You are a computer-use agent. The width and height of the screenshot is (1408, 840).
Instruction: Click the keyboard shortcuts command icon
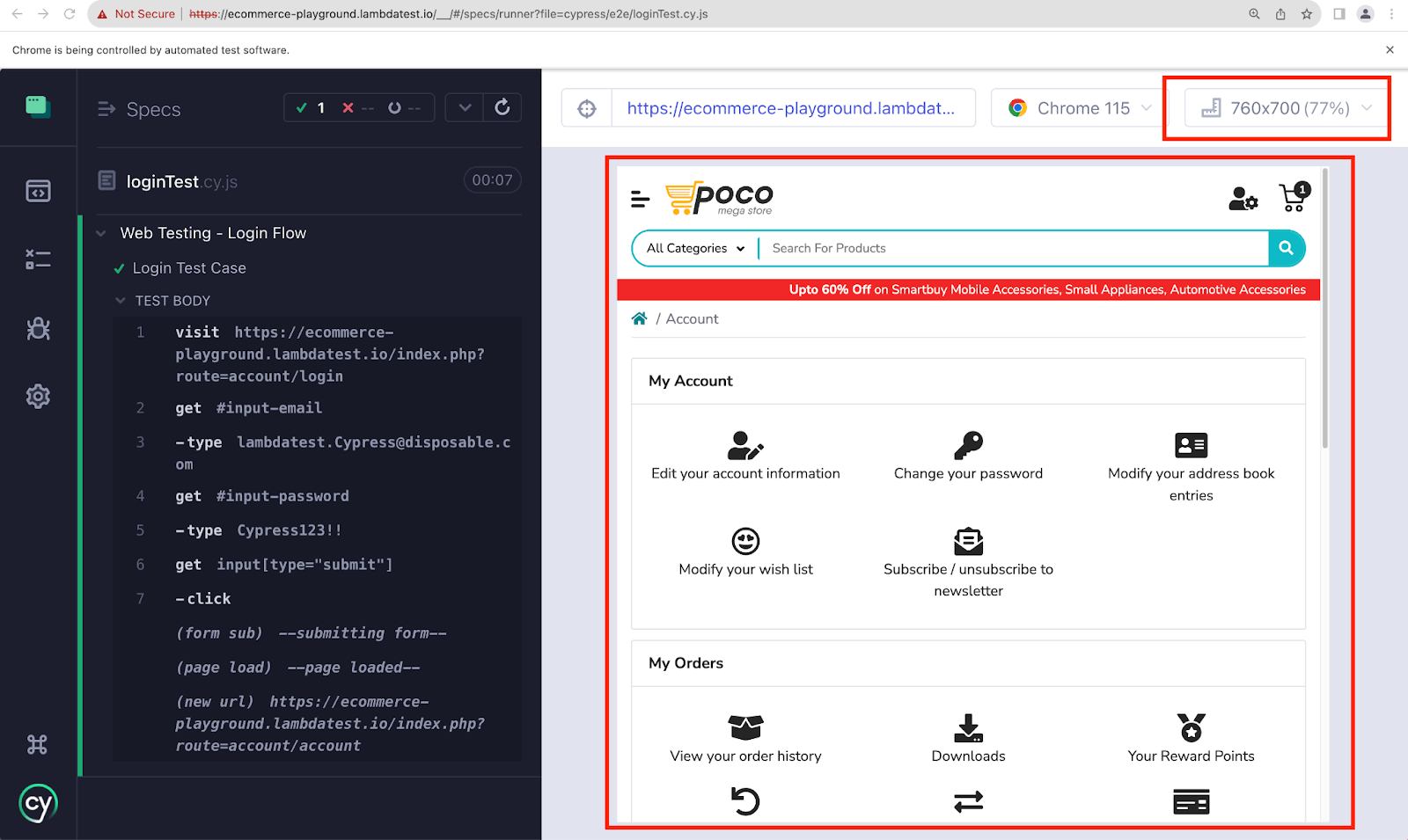tap(38, 745)
